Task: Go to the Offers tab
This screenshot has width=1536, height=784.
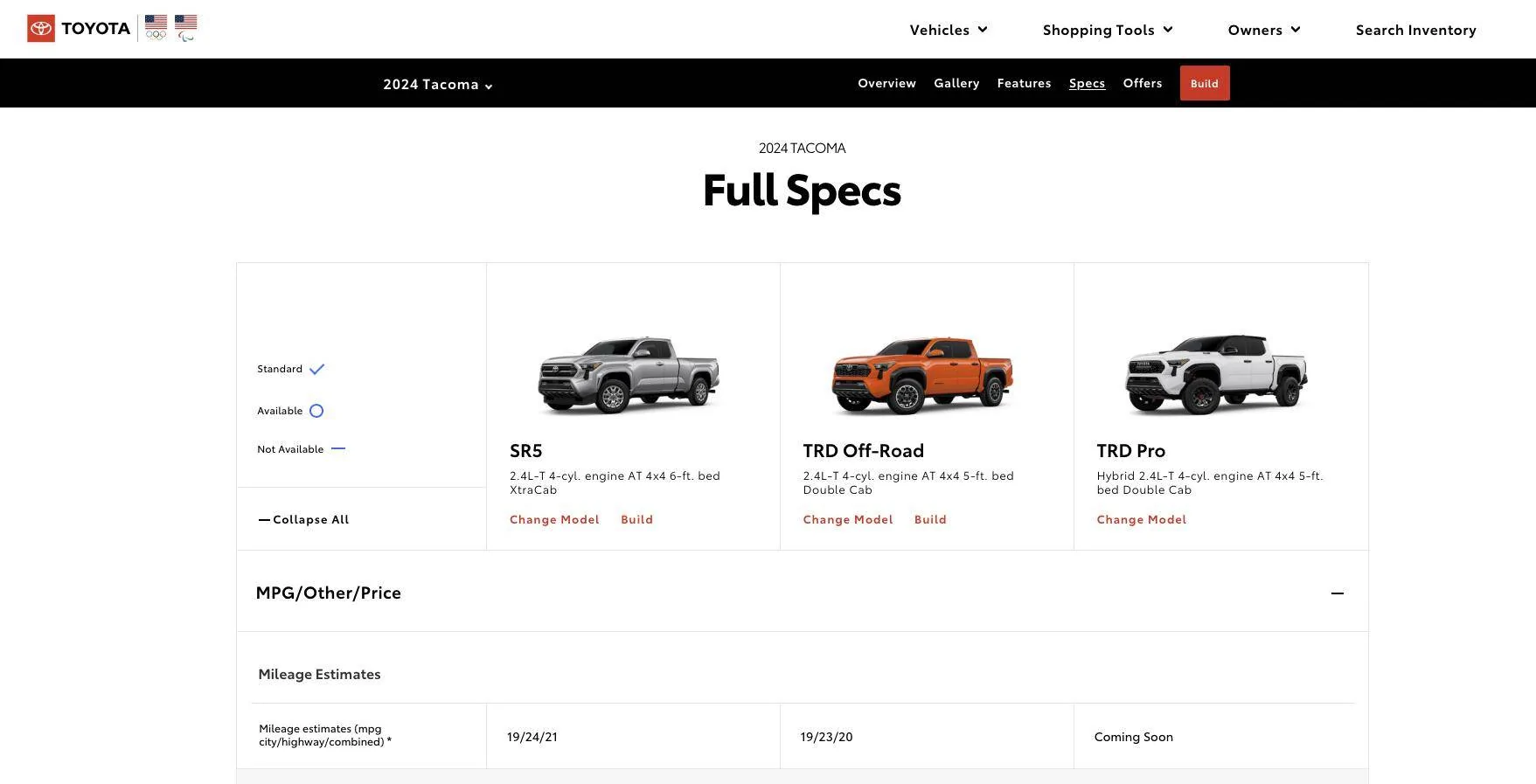Action: pyautogui.click(x=1142, y=83)
